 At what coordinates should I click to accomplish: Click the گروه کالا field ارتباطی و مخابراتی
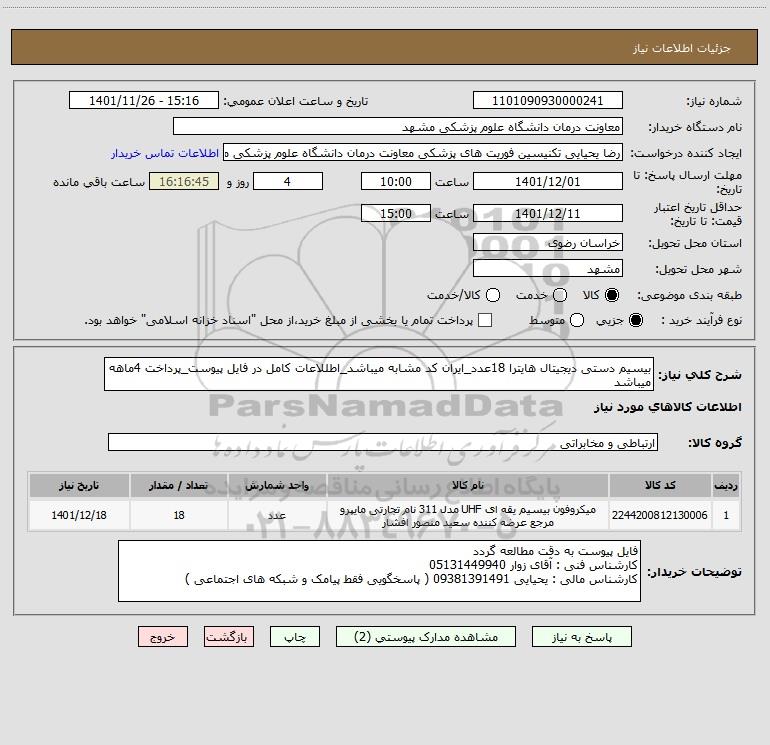(x=383, y=442)
